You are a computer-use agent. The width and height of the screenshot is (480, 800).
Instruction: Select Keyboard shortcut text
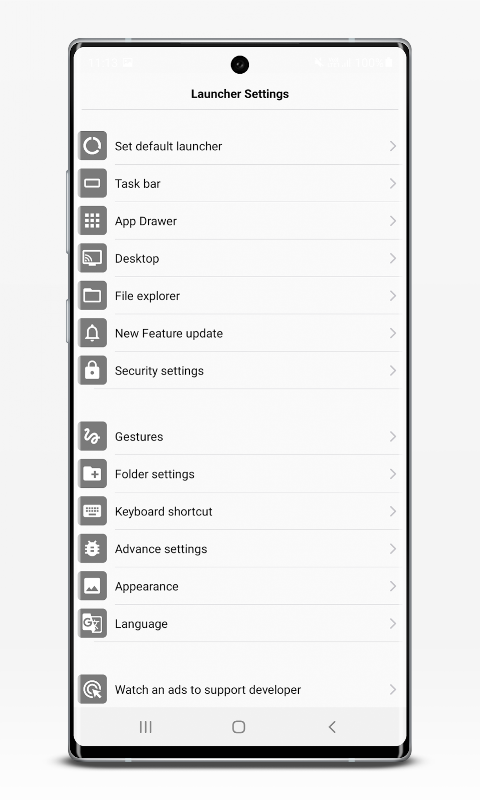164,512
